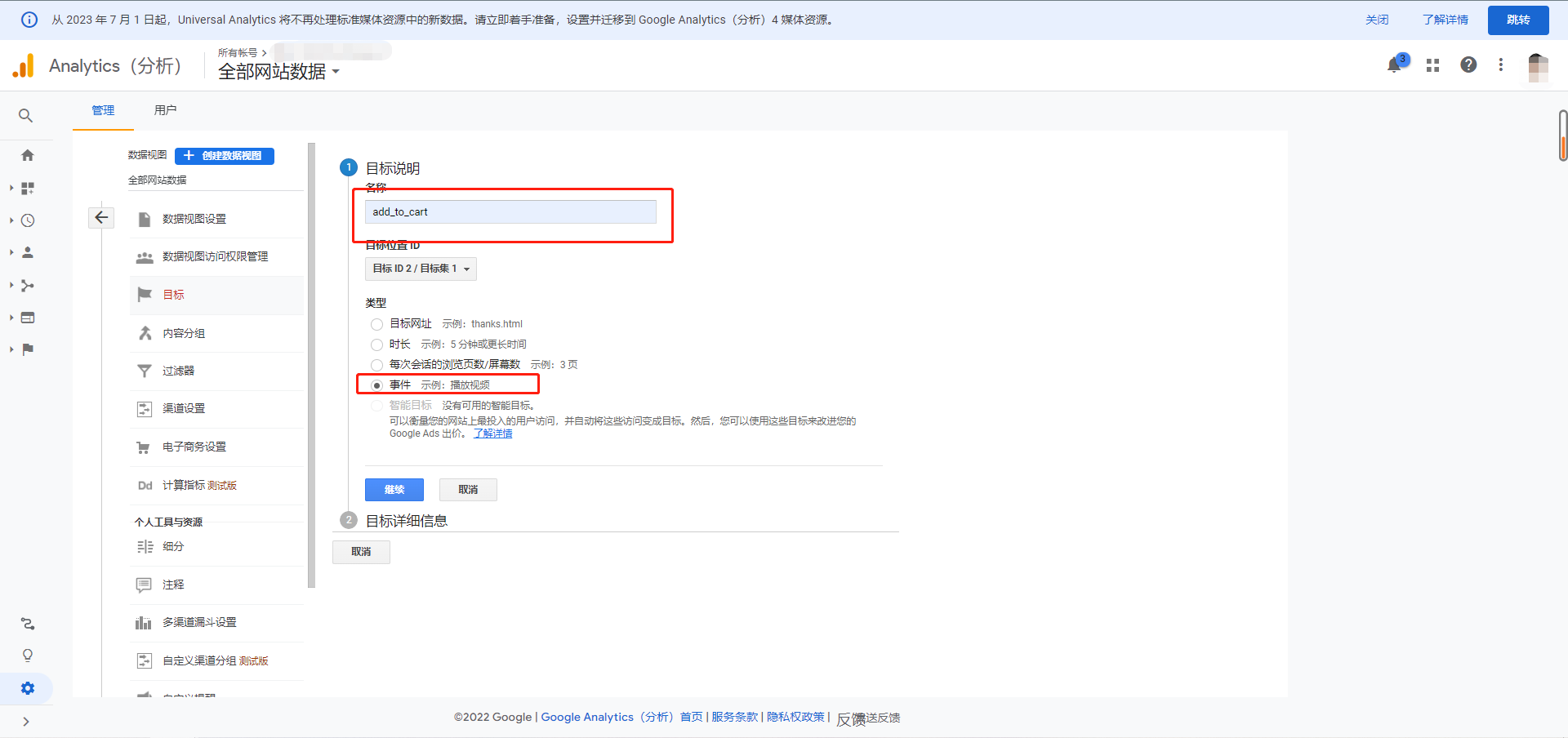Open 电子商务设置 item

[x=194, y=447]
